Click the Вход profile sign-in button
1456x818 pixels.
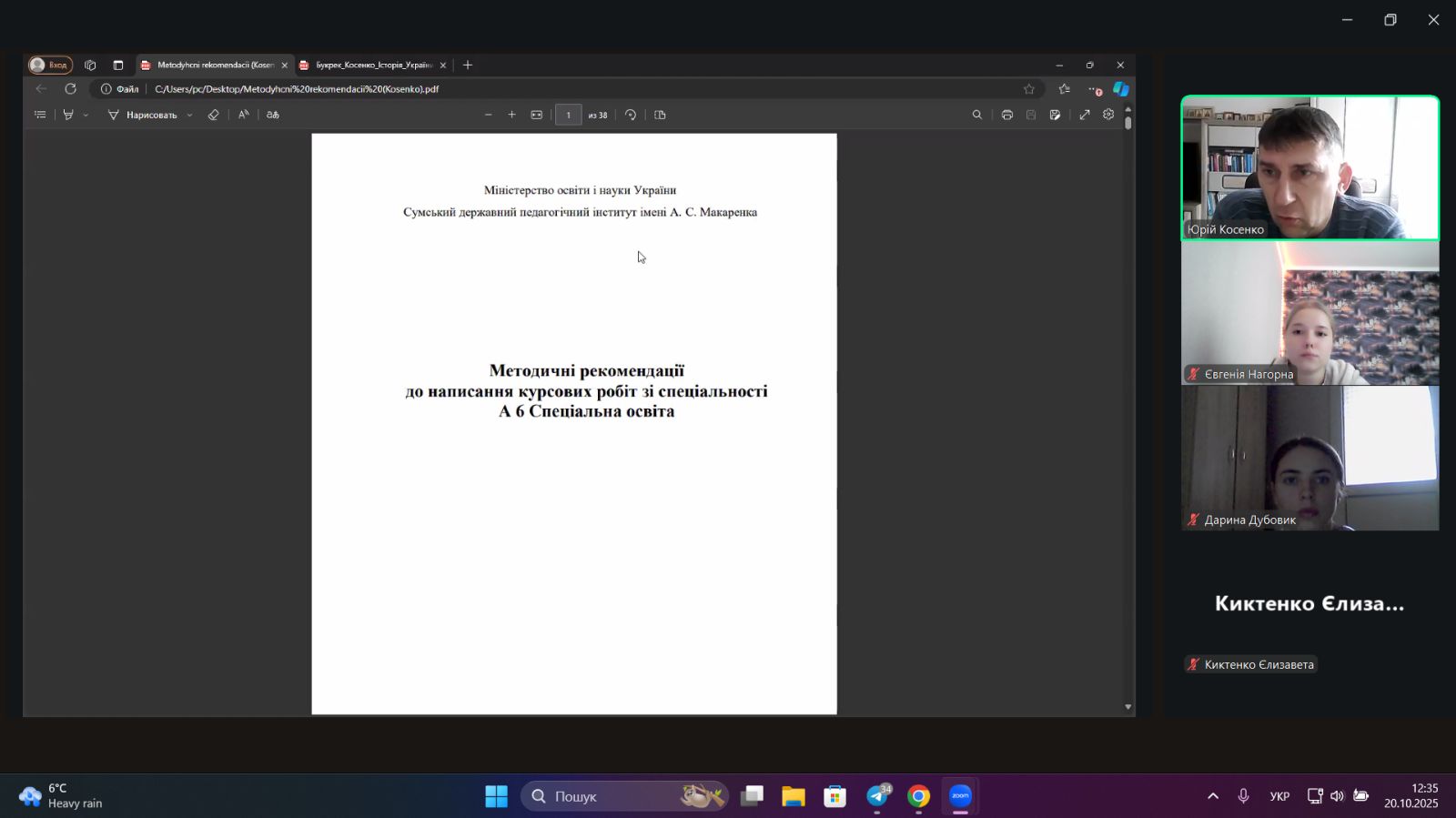point(50,65)
